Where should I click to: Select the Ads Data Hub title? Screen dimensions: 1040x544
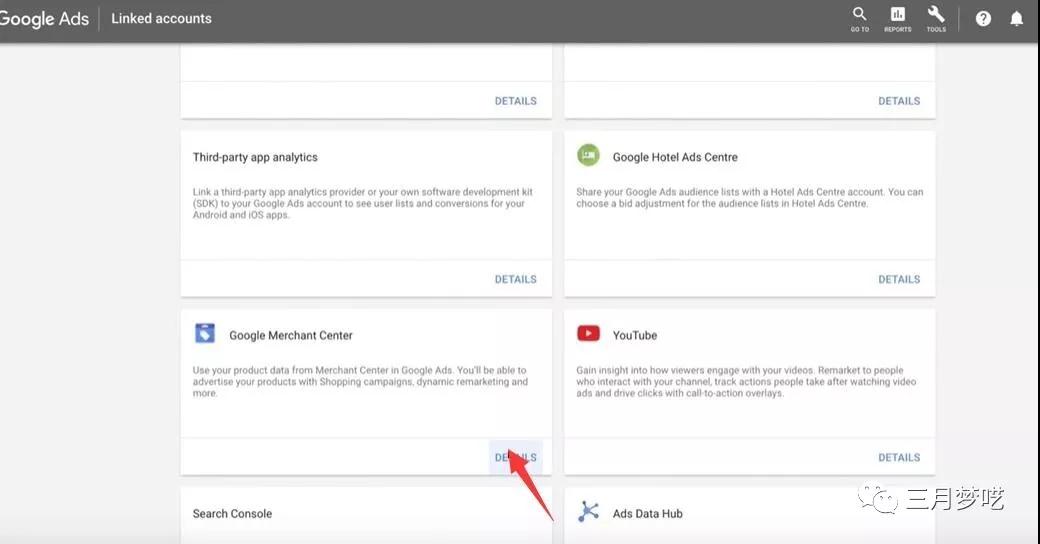click(x=647, y=513)
